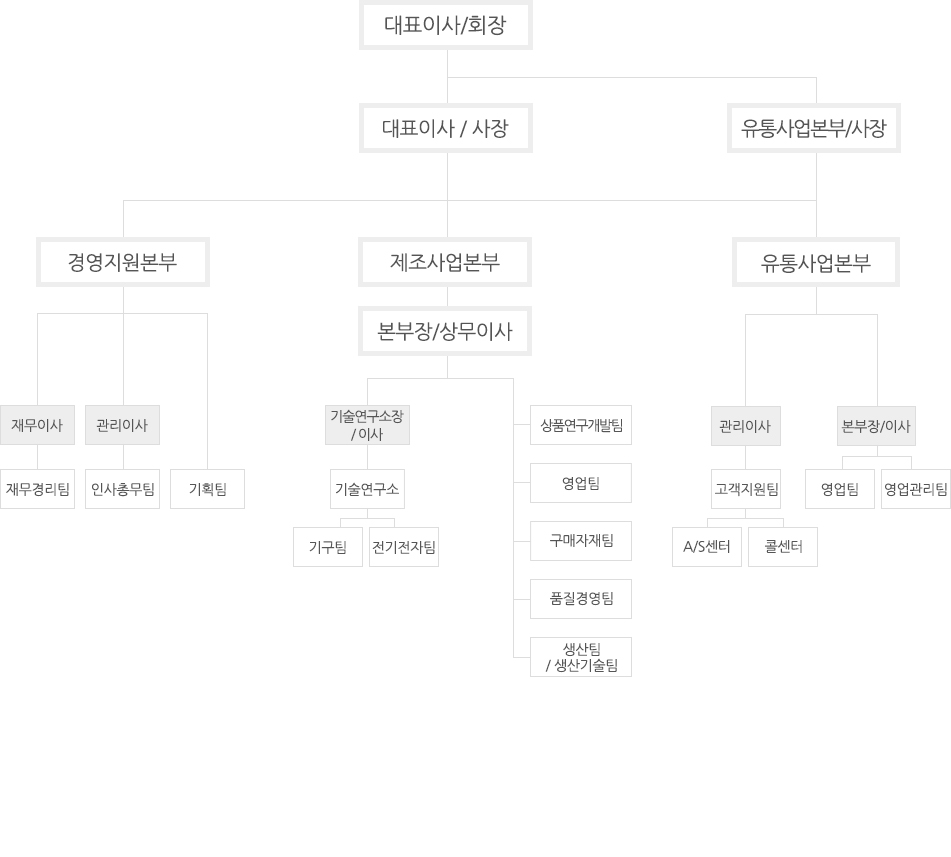Click the 제조사업본부 division box
The height and width of the screenshot is (857, 951).
(x=445, y=262)
